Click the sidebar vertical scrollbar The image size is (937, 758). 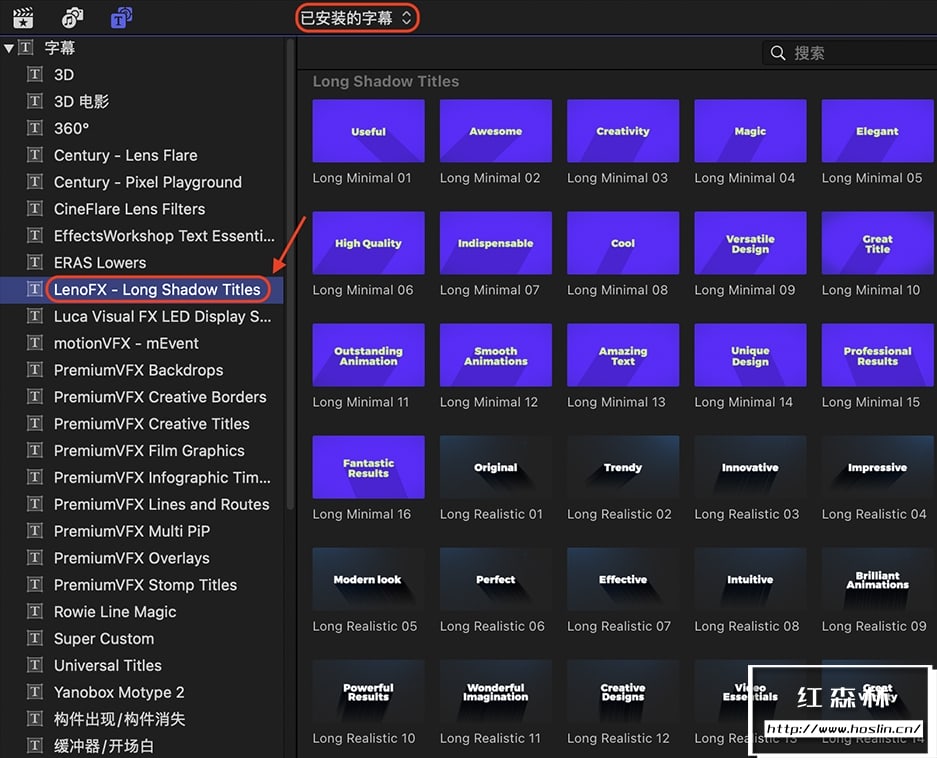tap(290, 275)
